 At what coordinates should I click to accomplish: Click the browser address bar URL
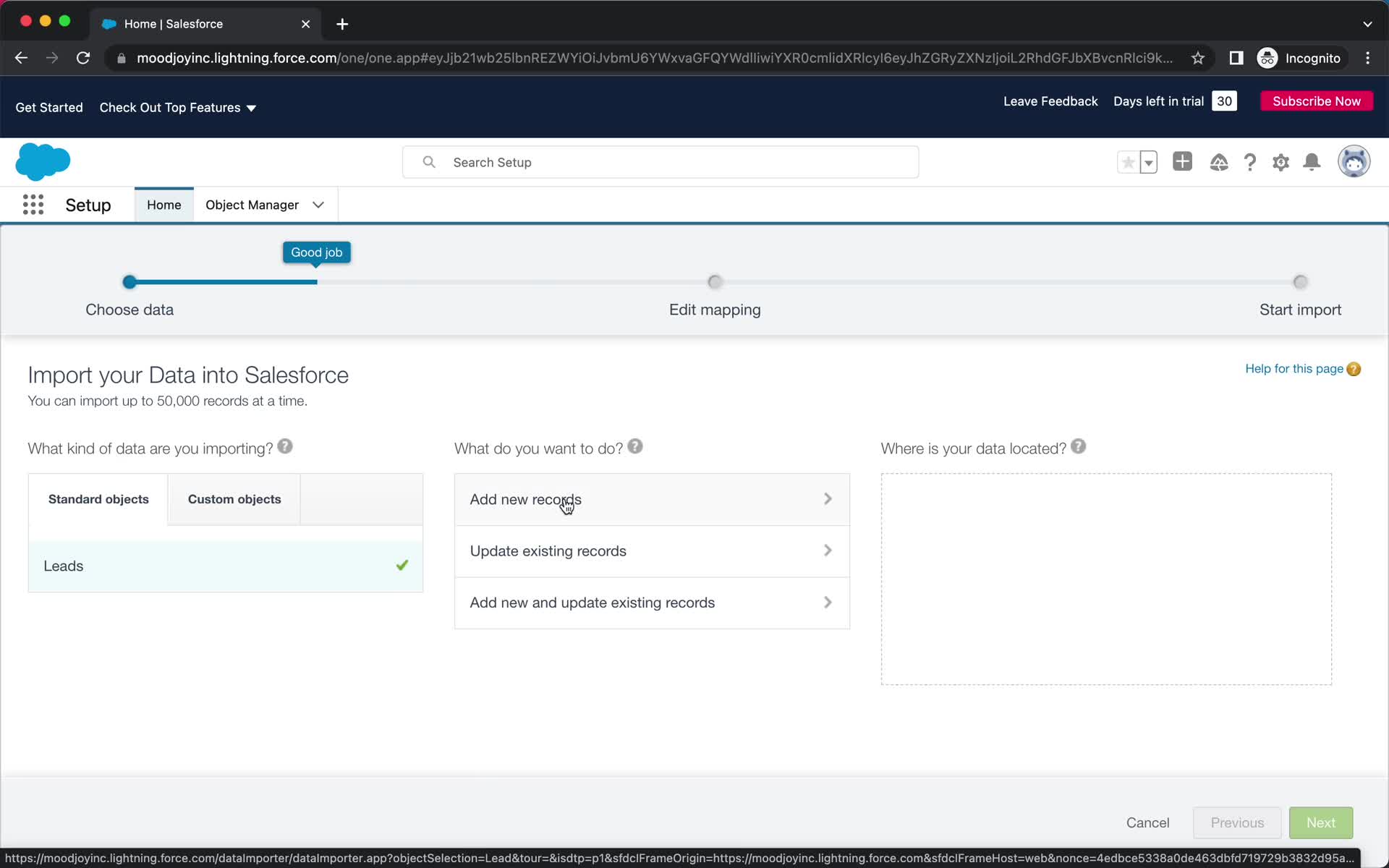tap(655, 58)
